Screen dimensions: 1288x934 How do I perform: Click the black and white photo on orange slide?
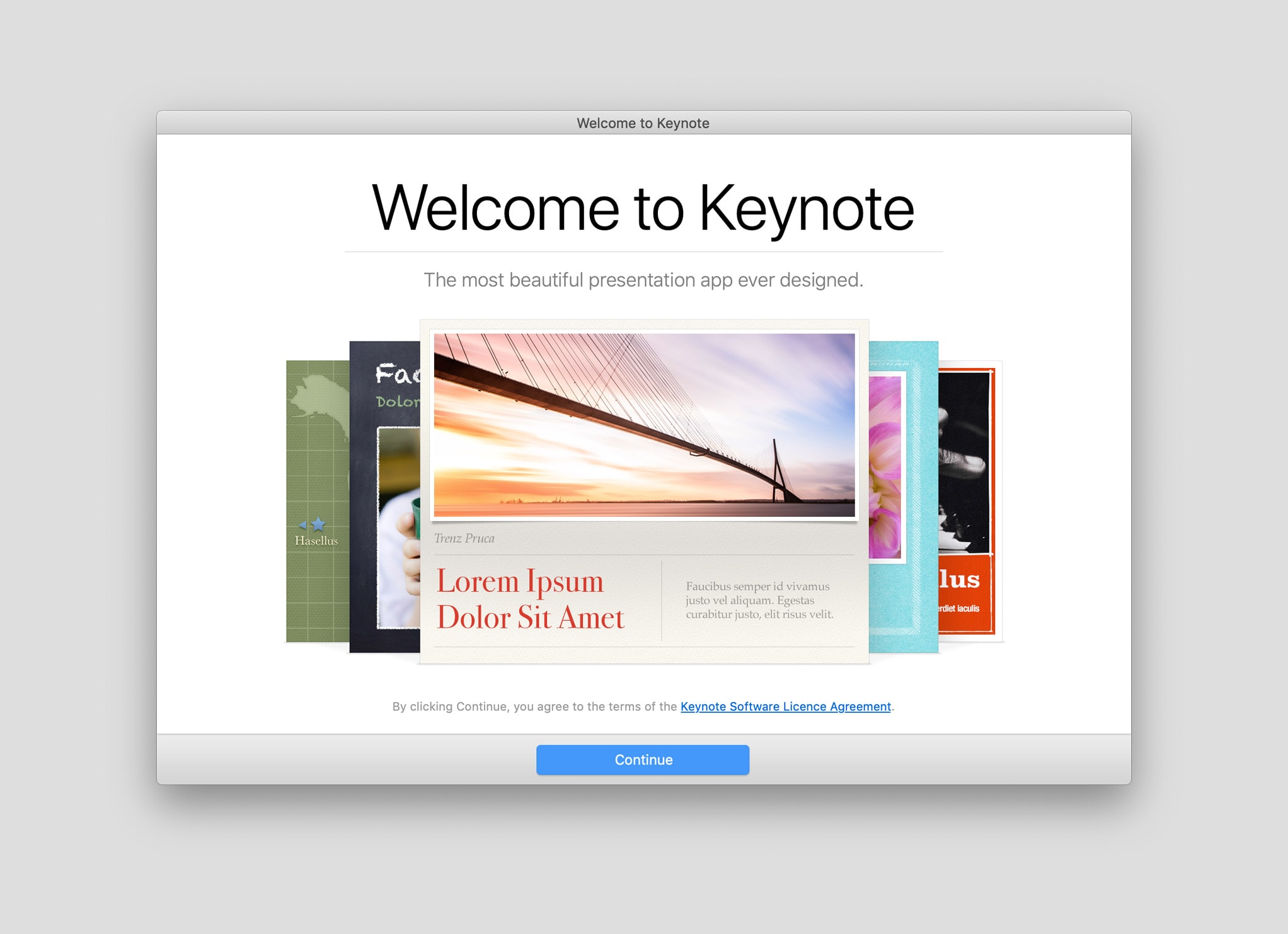tap(963, 461)
